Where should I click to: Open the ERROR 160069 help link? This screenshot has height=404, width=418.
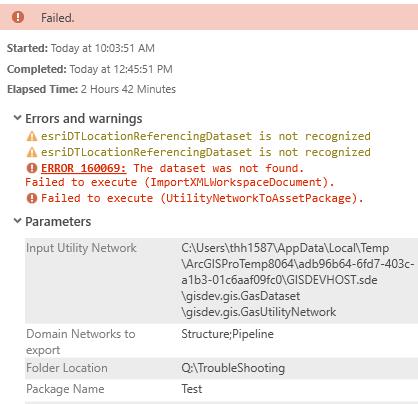[84, 168]
